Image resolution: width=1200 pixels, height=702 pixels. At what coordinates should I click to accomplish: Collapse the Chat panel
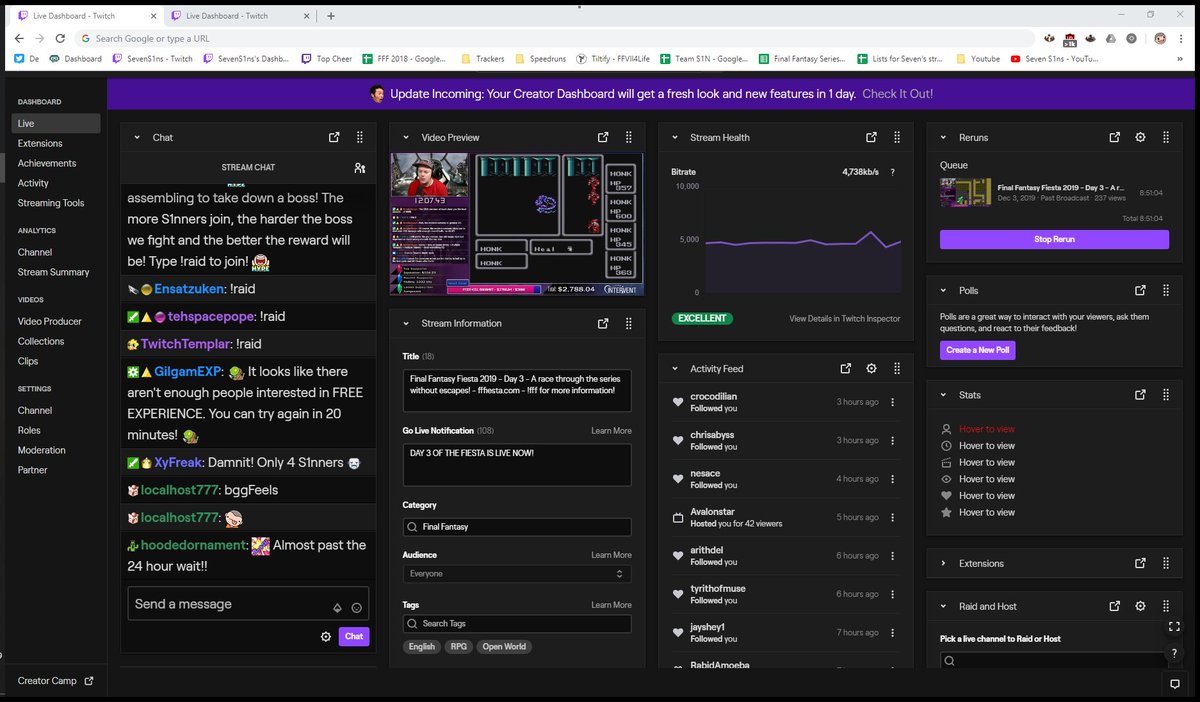(137, 137)
